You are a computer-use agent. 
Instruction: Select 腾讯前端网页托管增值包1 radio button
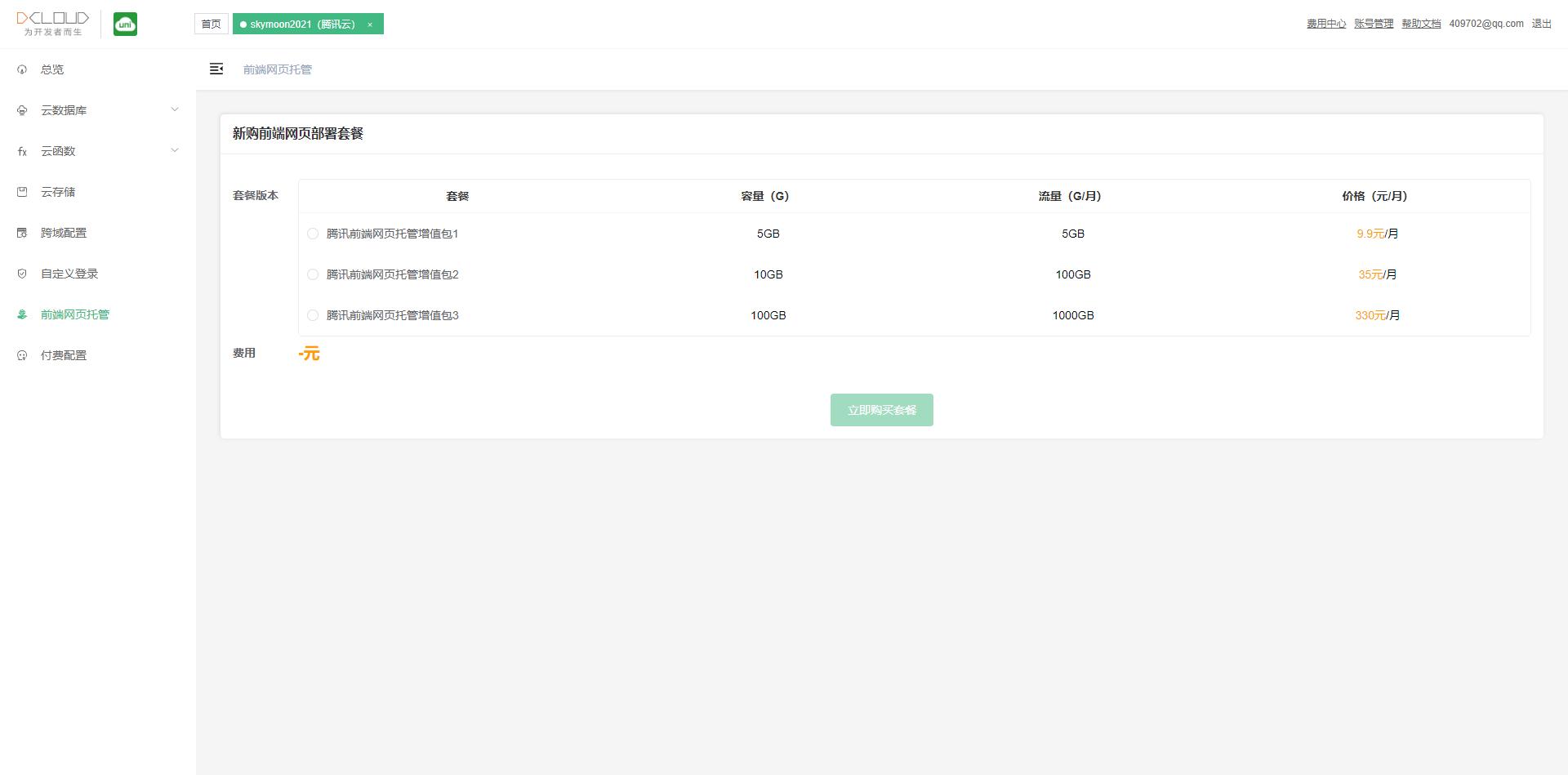click(x=313, y=234)
